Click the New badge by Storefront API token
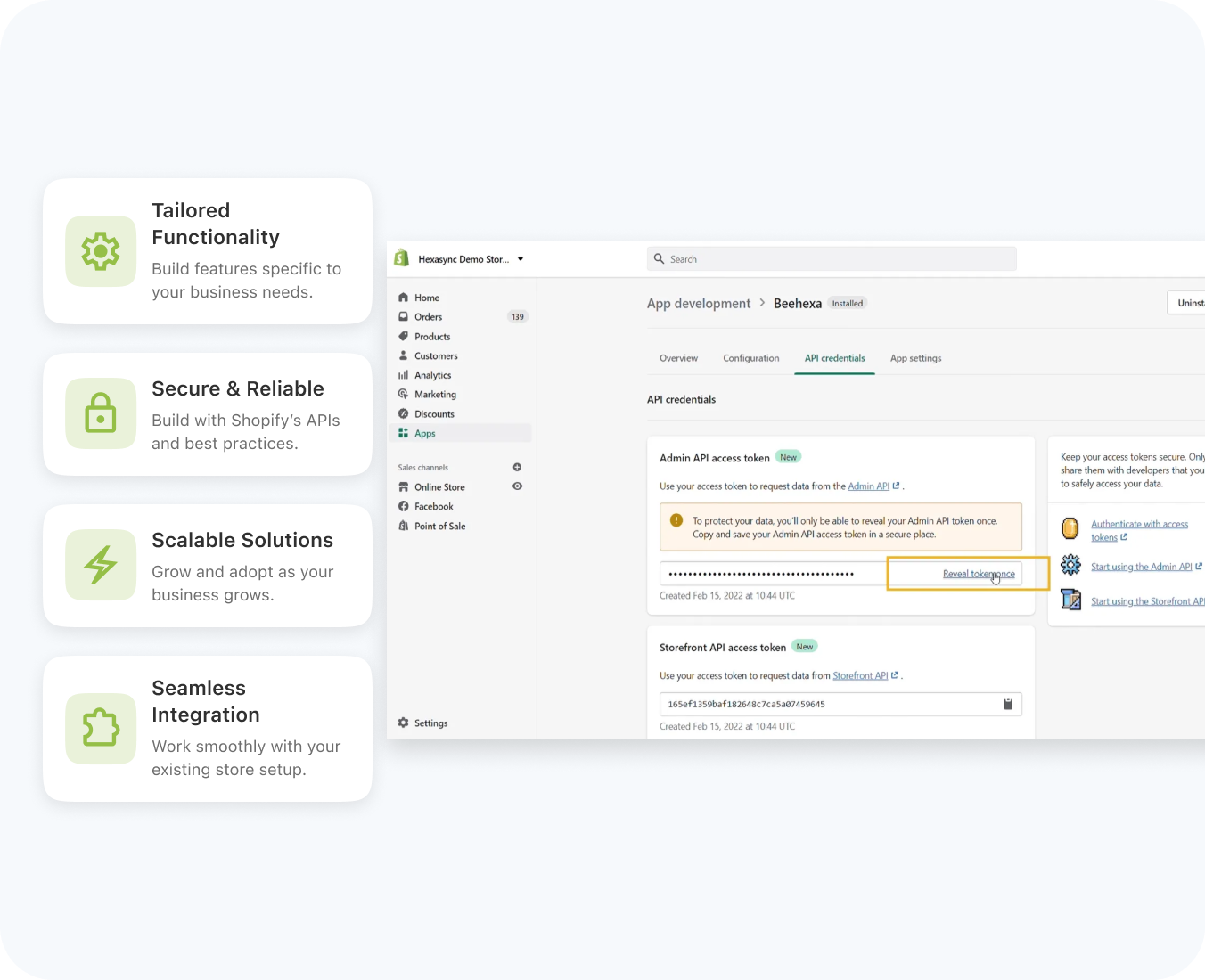This screenshot has height=980, width=1205. [805, 647]
